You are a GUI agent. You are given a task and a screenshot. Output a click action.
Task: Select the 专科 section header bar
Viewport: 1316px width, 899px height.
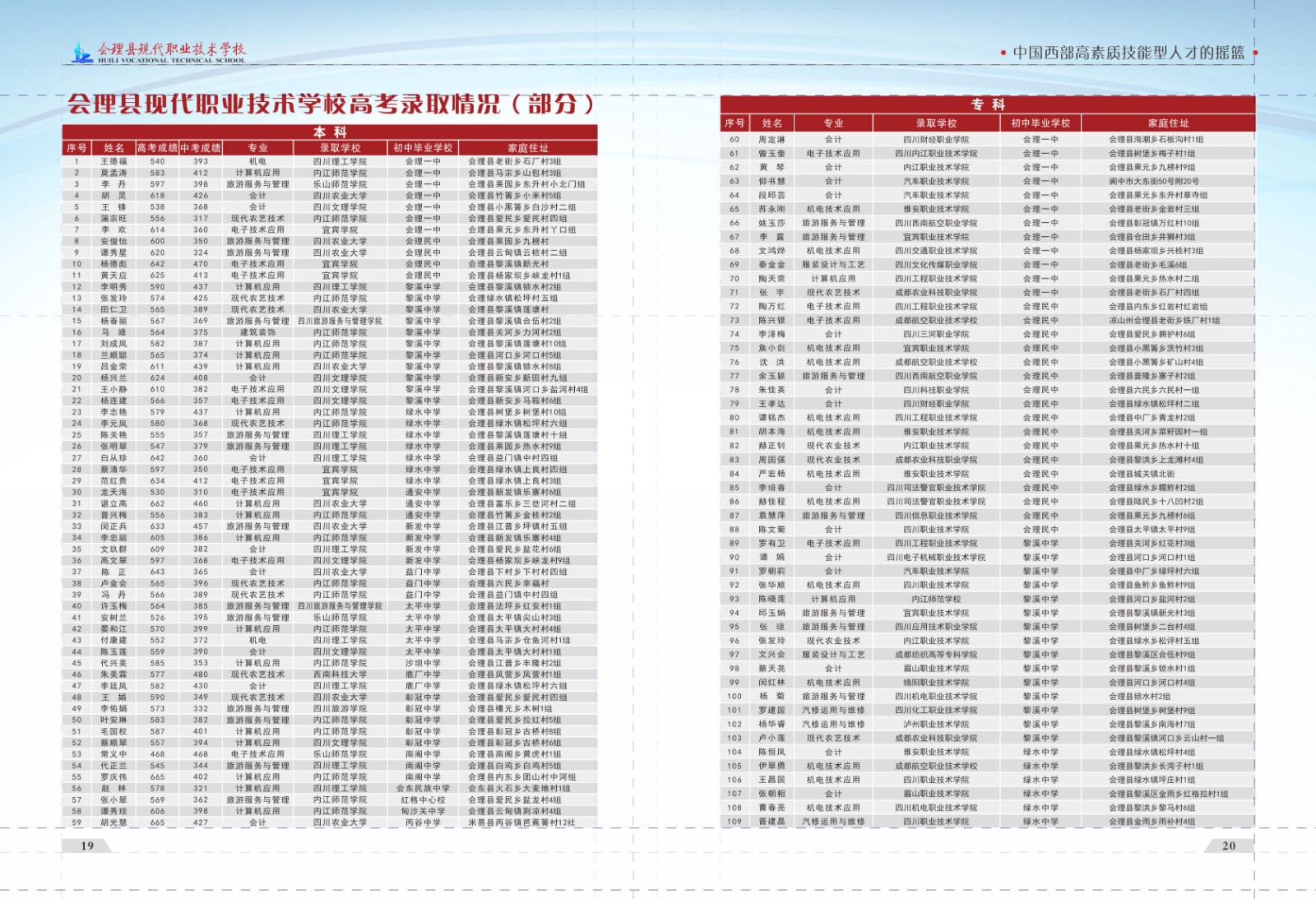pos(987,104)
